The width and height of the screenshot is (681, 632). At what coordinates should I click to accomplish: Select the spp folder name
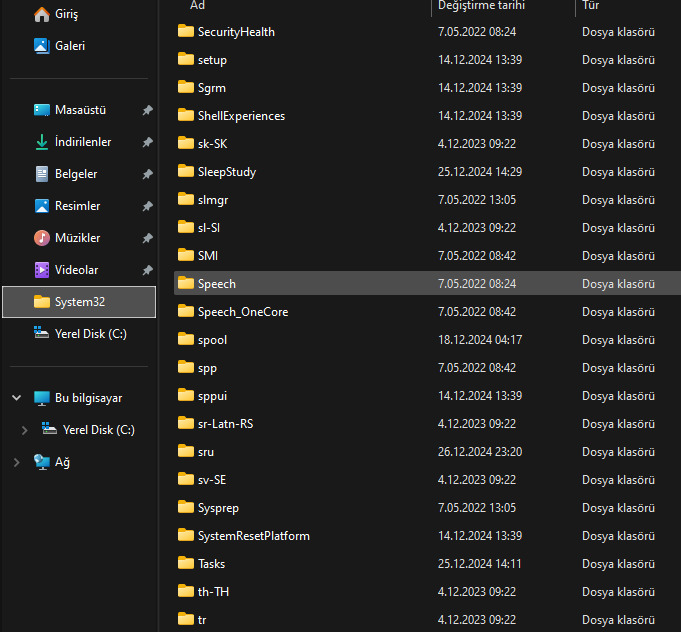click(207, 368)
